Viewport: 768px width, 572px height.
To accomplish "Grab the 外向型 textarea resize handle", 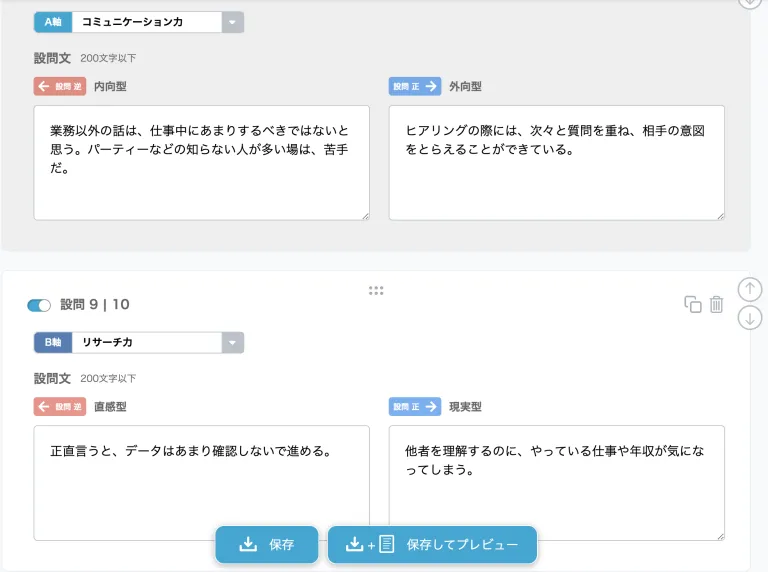I will pos(720,216).
